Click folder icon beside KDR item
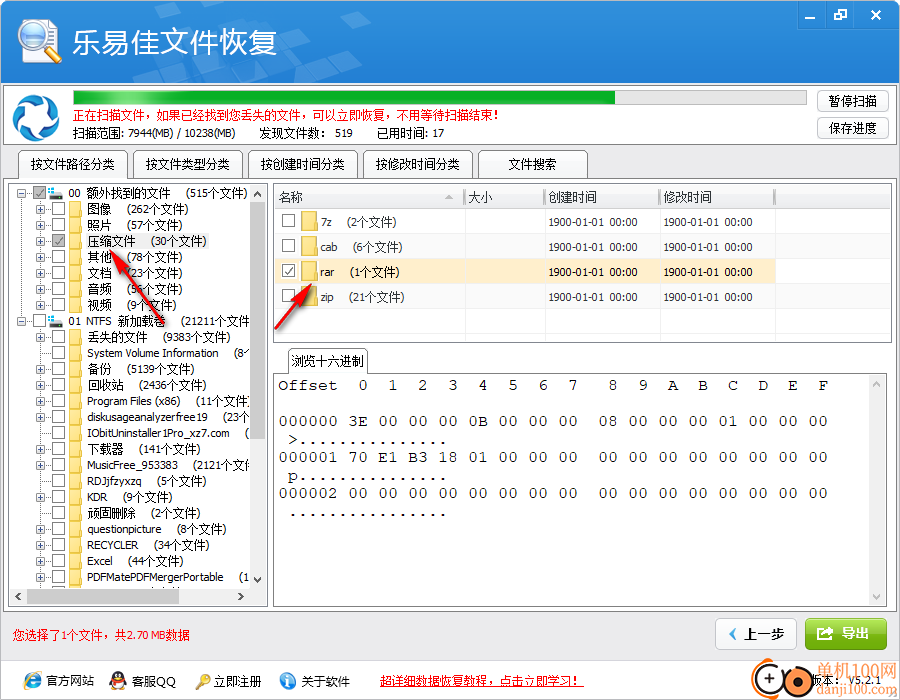900x700 pixels. pyautogui.click(x=75, y=497)
